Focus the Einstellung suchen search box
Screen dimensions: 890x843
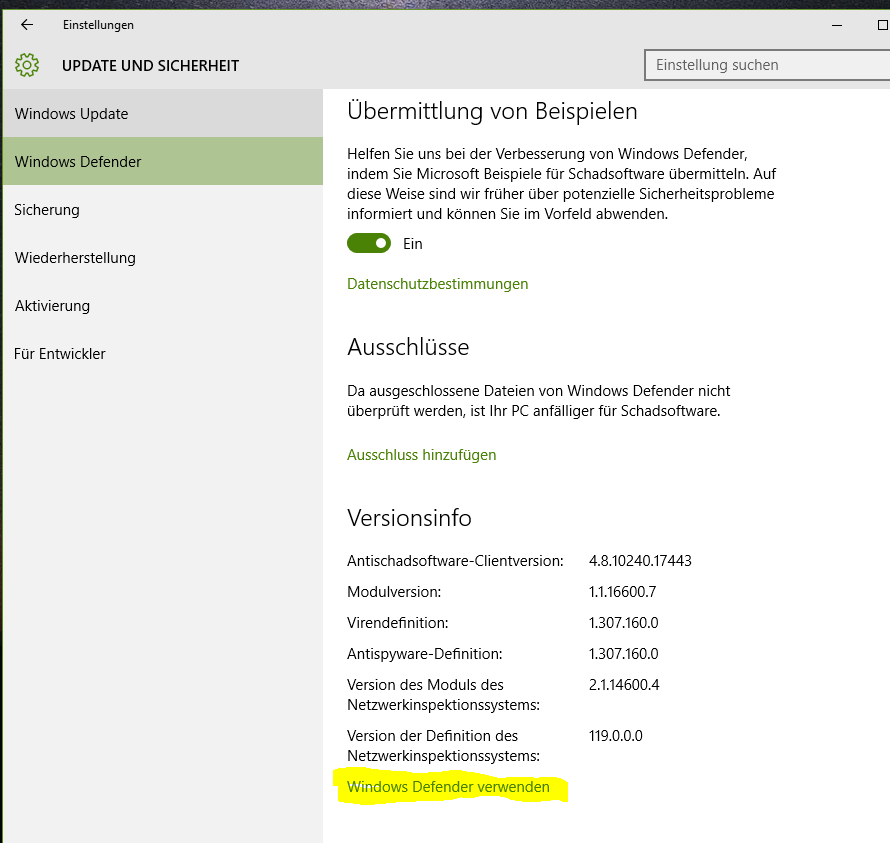point(767,65)
